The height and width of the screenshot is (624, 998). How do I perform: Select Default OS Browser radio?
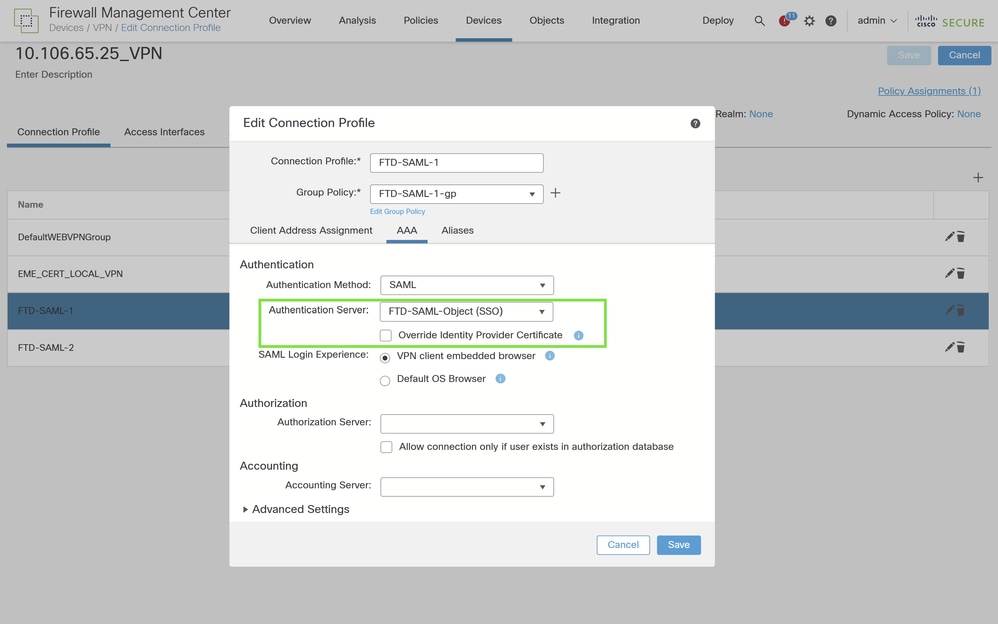tap(385, 381)
